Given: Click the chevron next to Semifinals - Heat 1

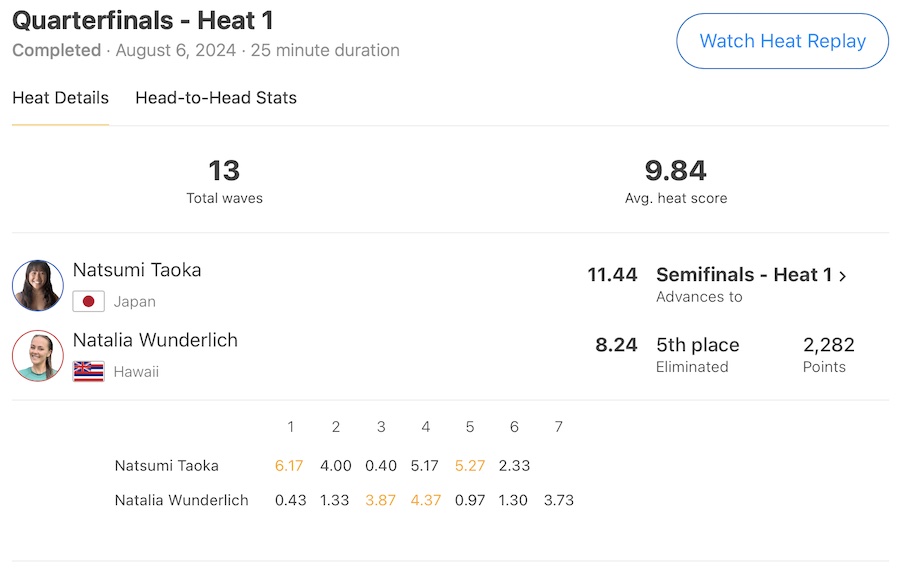Looking at the screenshot, I should [843, 276].
